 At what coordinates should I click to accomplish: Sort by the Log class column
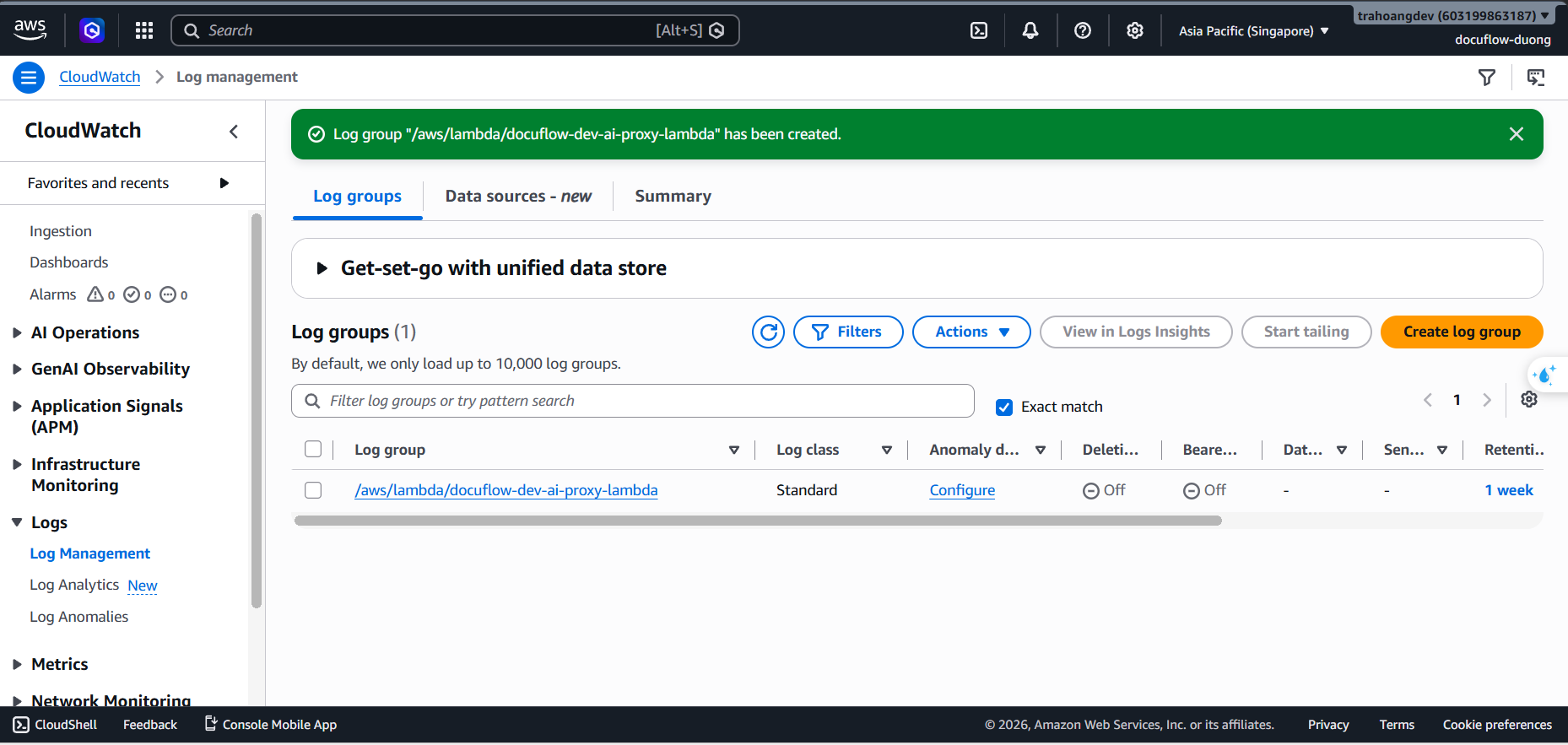pos(887,450)
